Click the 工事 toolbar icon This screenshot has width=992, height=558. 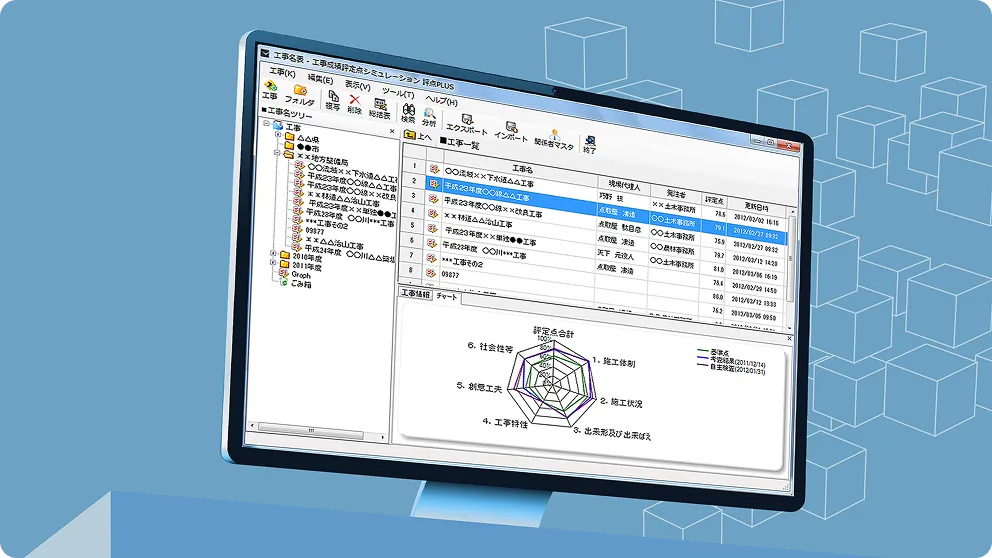coord(270,89)
